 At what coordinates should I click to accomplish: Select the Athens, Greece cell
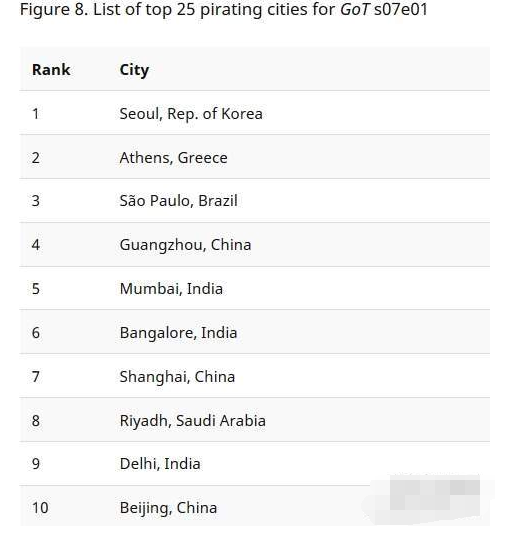click(173, 158)
